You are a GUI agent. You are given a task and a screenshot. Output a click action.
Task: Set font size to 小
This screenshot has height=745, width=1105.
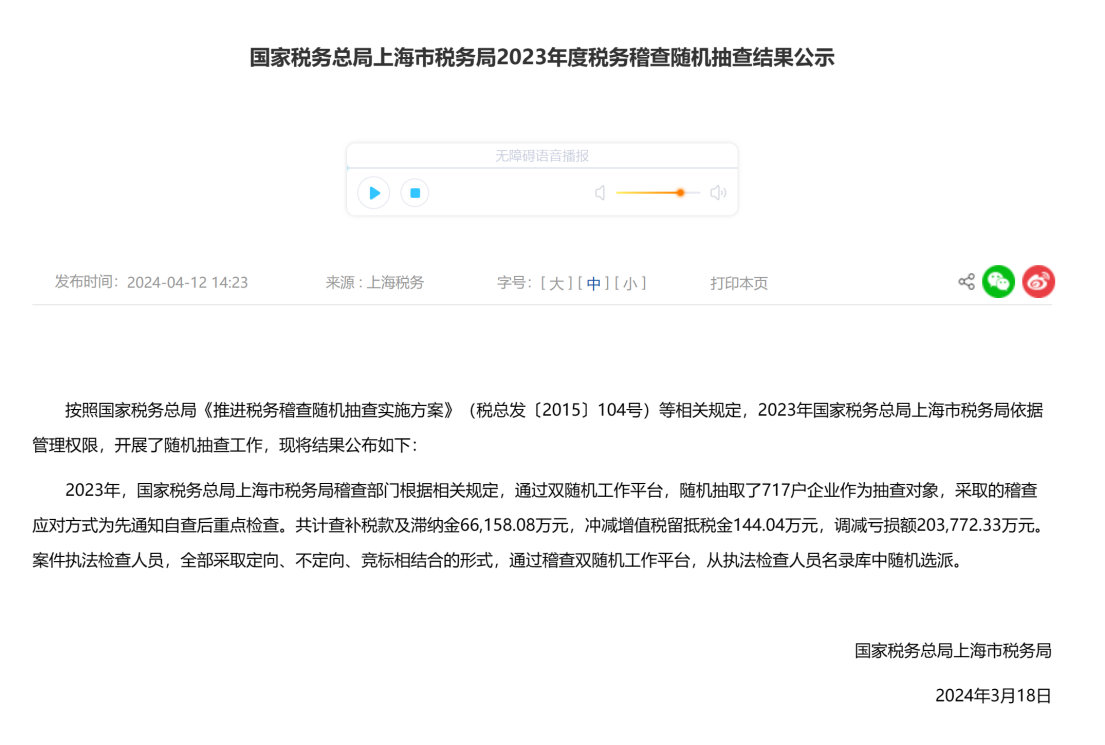coord(630,283)
